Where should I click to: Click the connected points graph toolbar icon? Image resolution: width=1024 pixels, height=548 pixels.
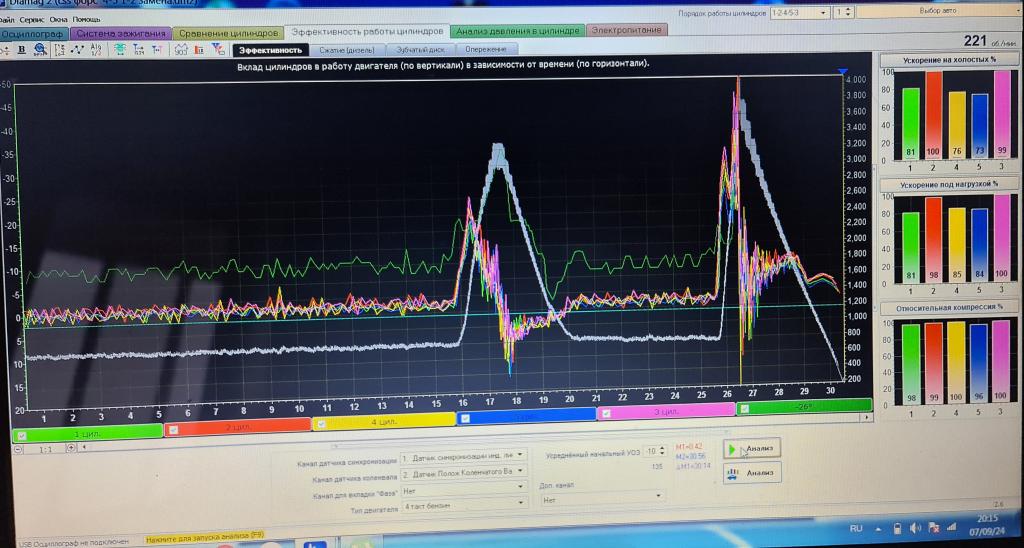pyautogui.click(x=77, y=49)
